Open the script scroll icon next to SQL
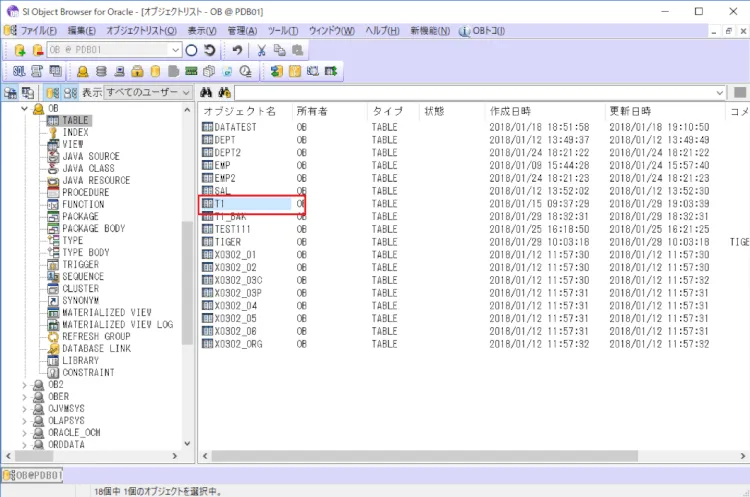 pyautogui.click(x=37, y=71)
